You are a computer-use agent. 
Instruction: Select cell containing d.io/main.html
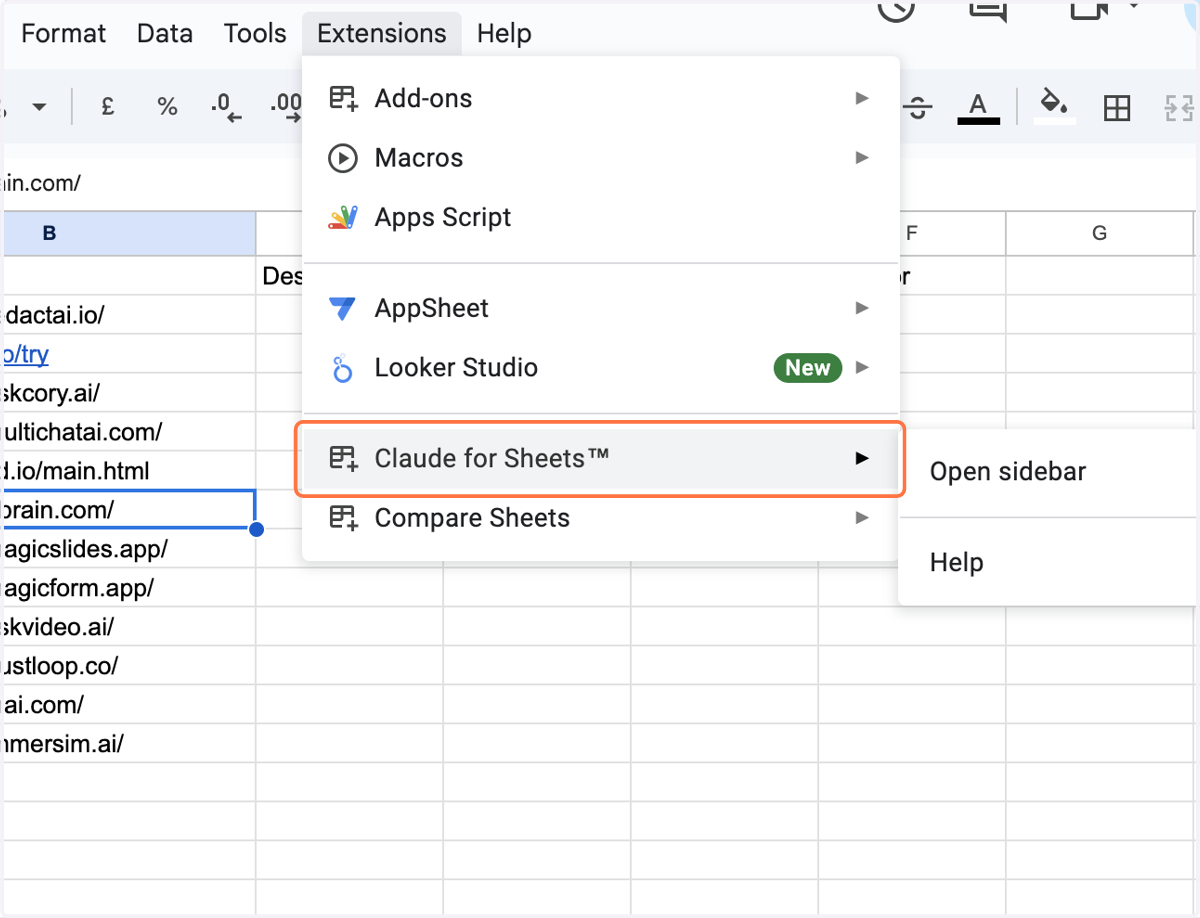point(129,471)
